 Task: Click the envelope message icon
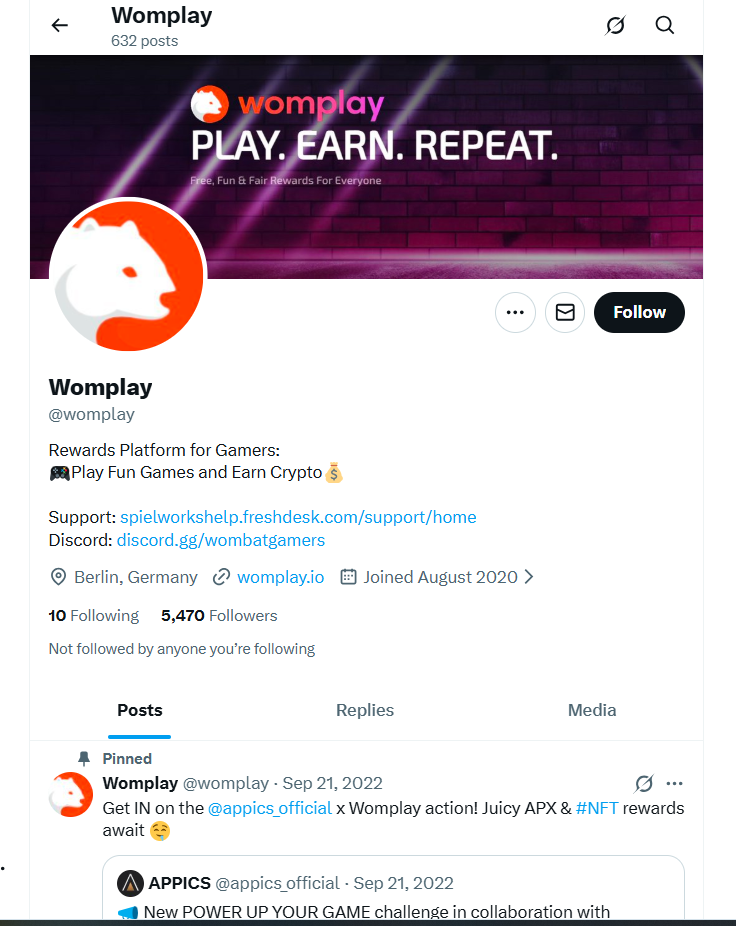coord(565,313)
